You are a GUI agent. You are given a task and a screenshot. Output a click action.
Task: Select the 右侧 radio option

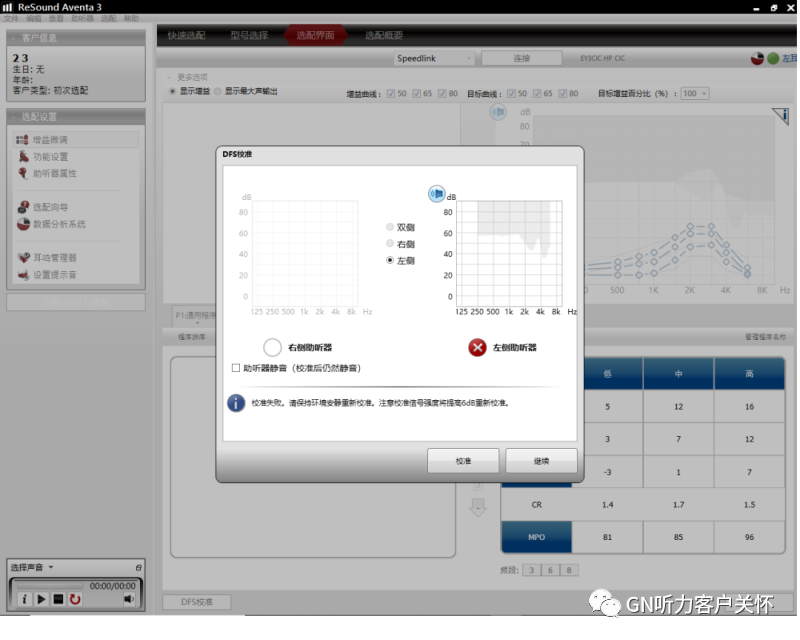pos(390,244)
